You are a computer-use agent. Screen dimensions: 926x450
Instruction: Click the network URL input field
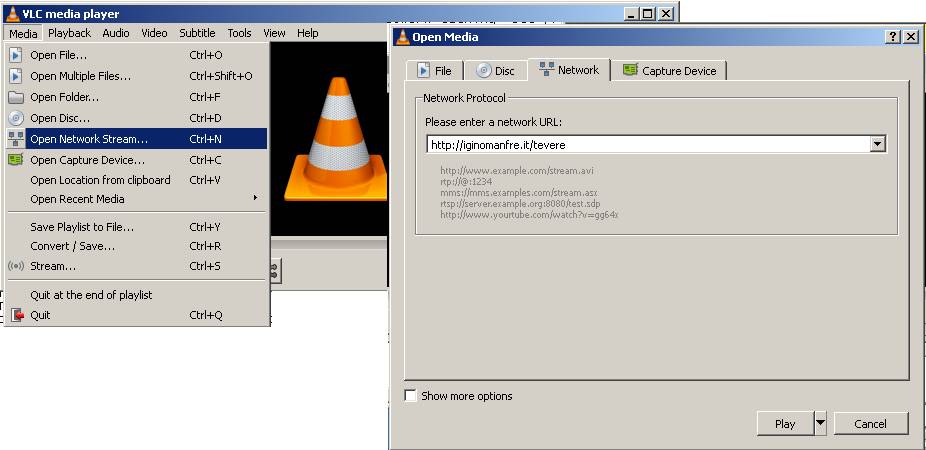(648, 145)
